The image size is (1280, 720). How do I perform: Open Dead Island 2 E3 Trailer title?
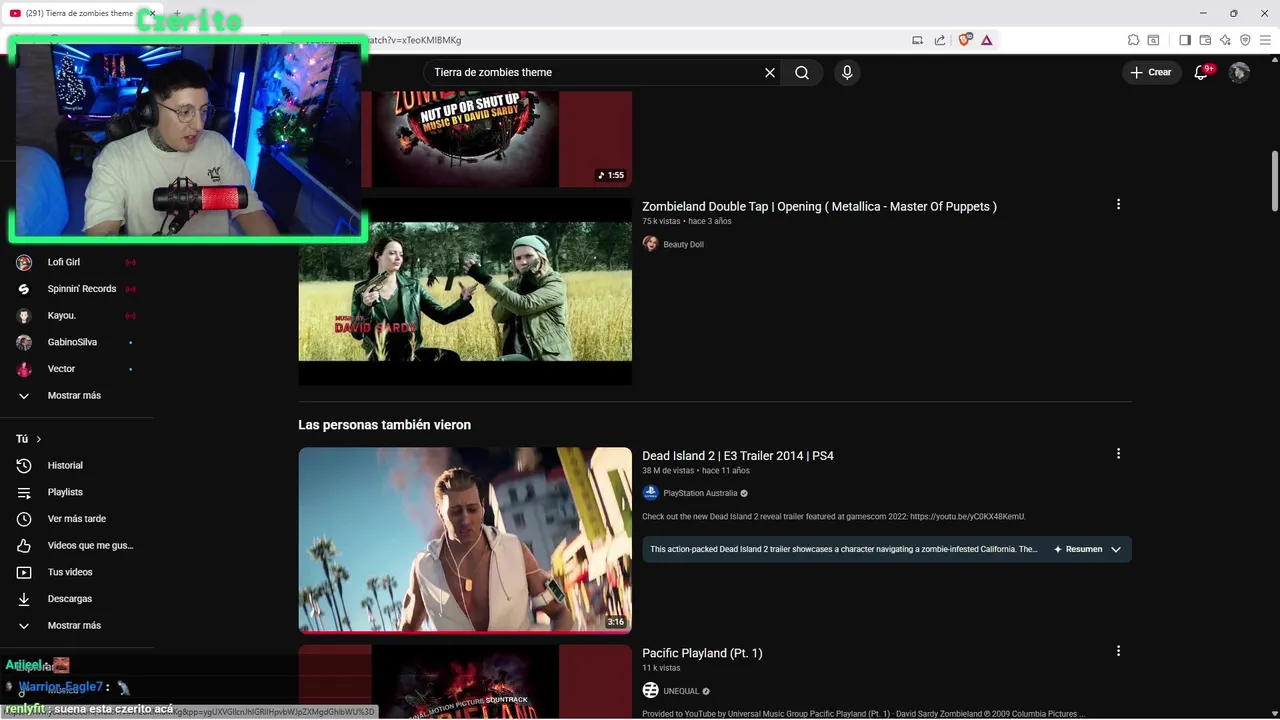[738, 455]
